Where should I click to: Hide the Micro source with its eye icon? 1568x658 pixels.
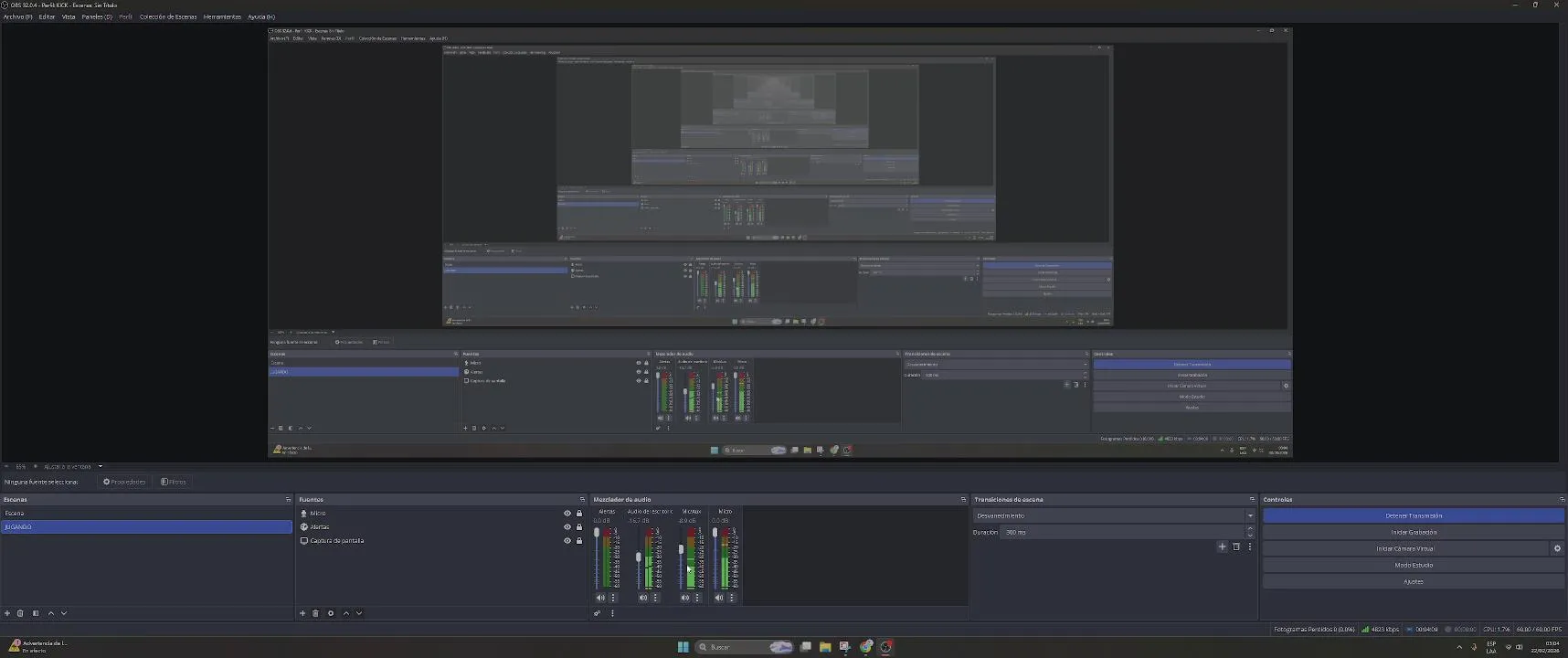[x=567, y=513]
